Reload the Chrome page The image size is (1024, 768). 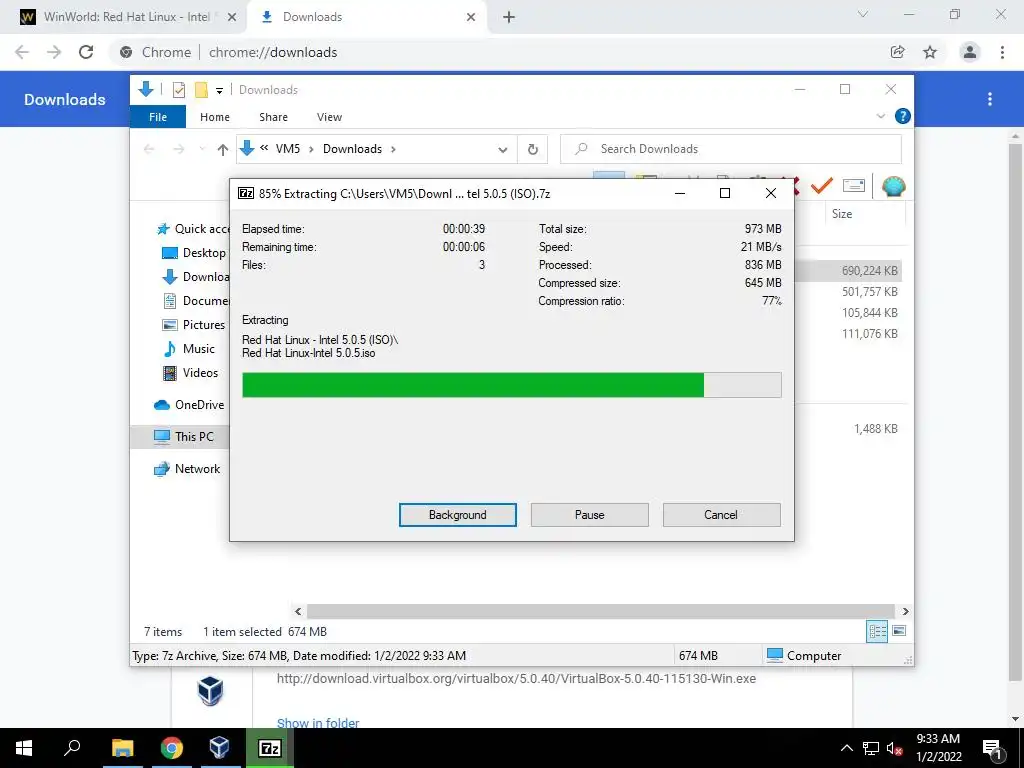coord(86,52)
